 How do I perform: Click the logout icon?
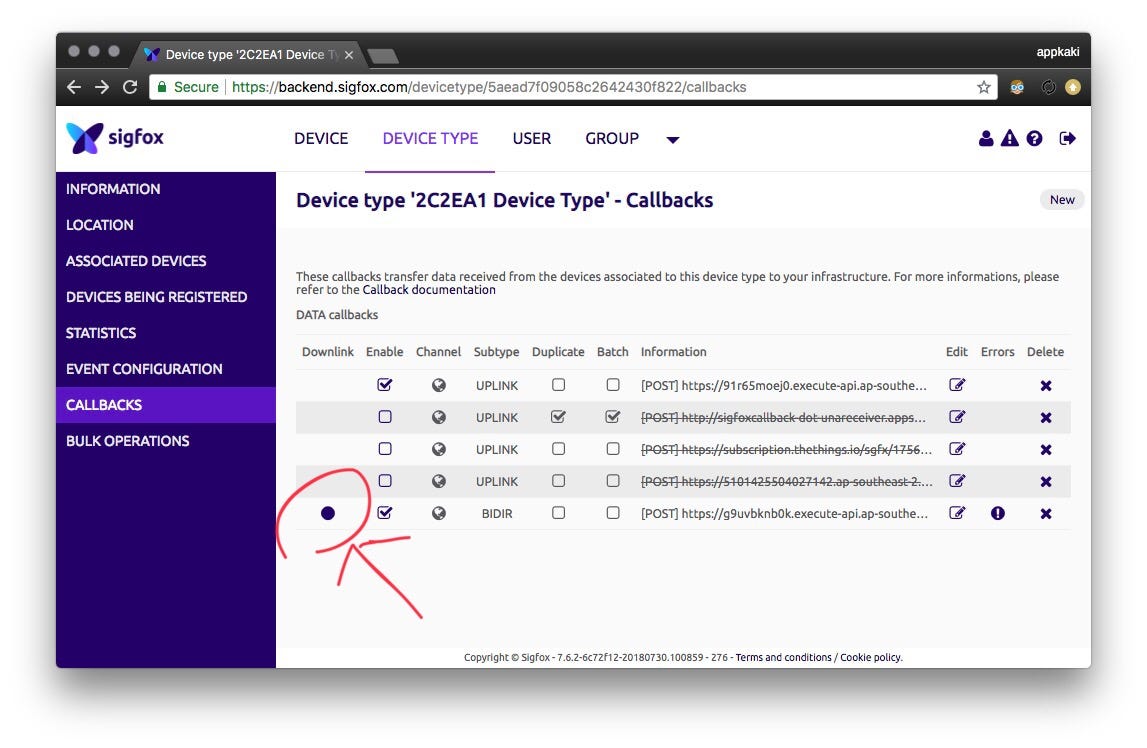[1067, 138]
